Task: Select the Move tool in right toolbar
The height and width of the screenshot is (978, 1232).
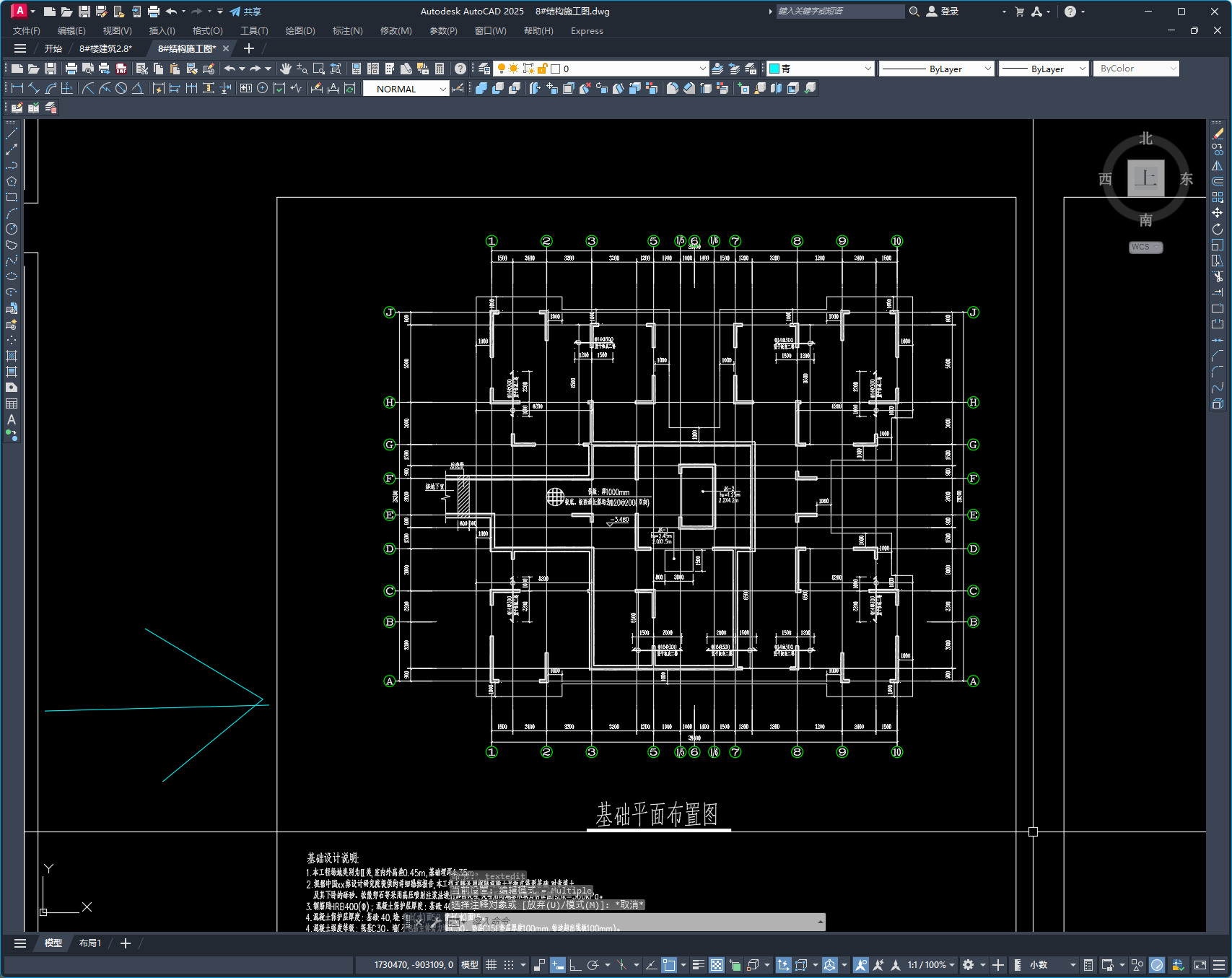Action: click(1218, 213)
